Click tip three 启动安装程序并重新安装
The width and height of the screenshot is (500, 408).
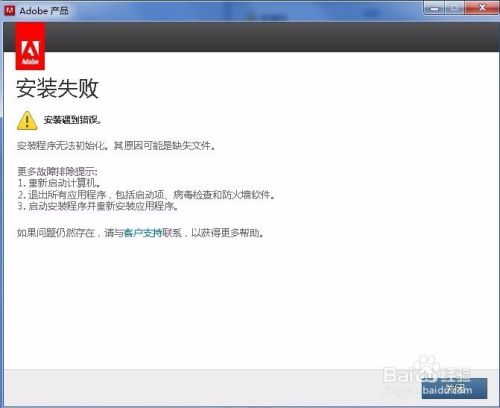[x=98, y=206]
